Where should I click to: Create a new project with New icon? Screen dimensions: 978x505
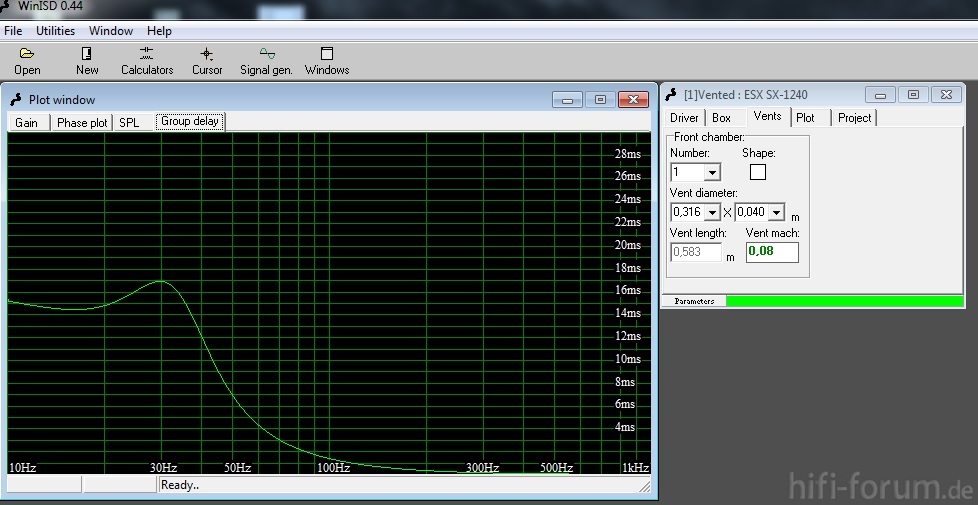coord(87,54)
